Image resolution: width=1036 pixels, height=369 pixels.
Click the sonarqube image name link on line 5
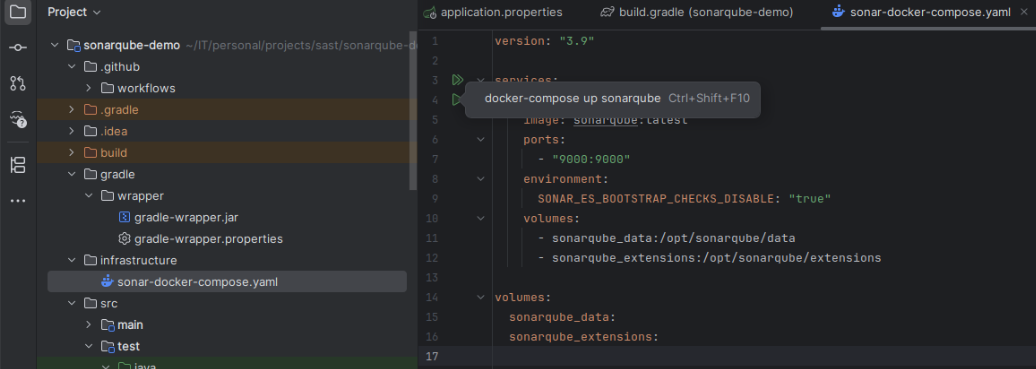pyautogui.click(x=605, y=120)
